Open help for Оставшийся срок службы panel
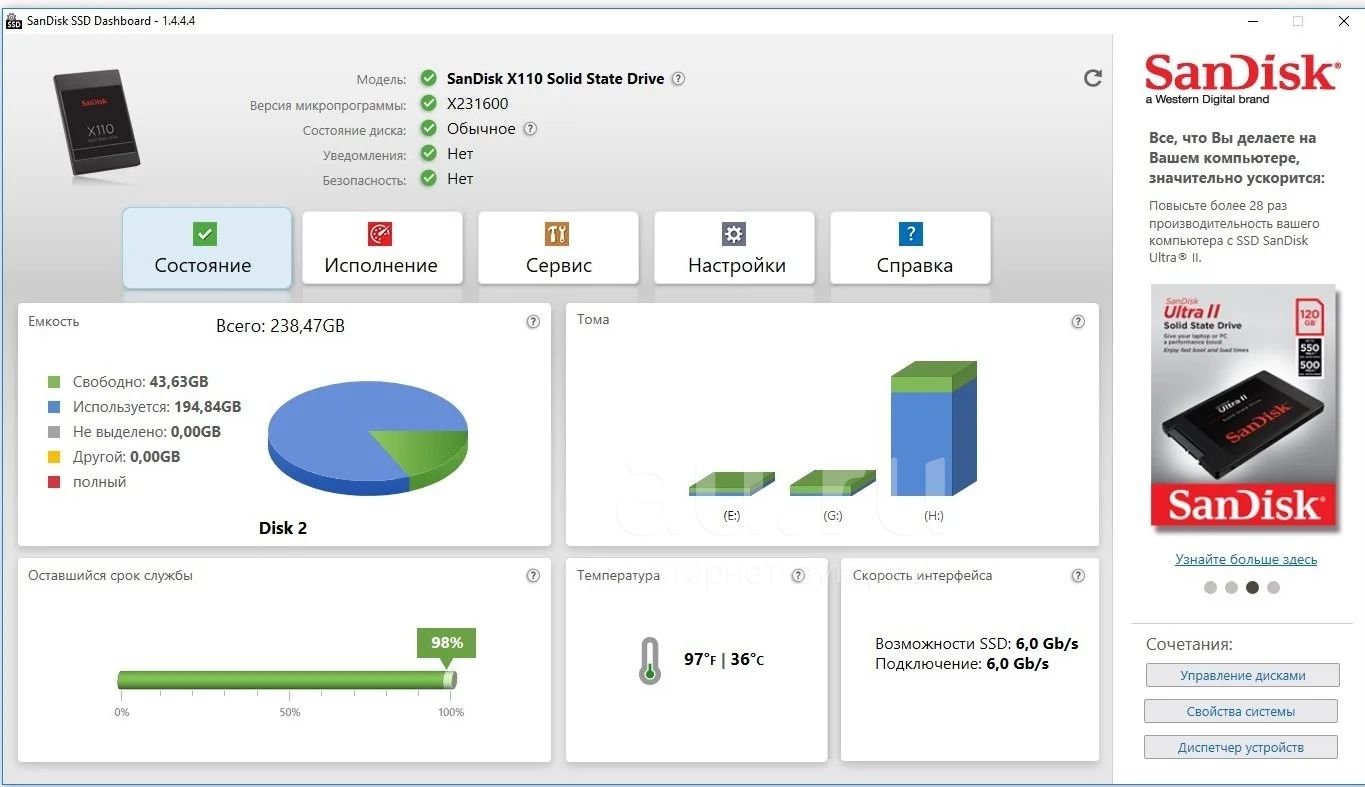The width and height of the screenshot is (1365, 787). point(533,576)
